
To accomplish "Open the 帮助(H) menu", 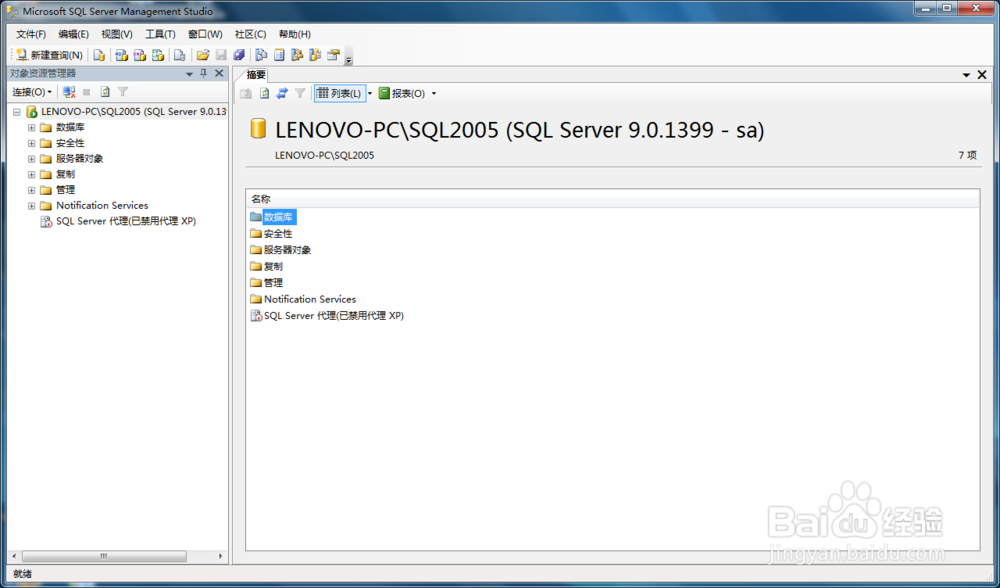I will [x=295, y=34].
